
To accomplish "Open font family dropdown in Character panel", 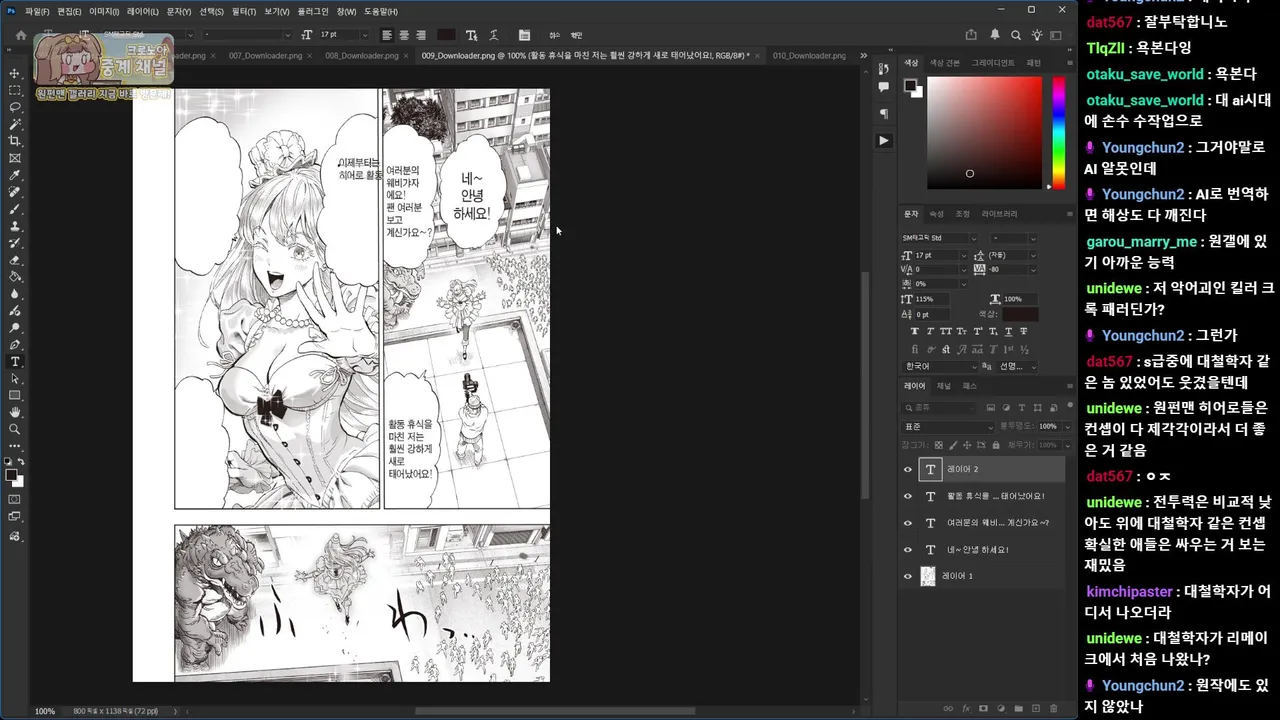I will point(974,238).
